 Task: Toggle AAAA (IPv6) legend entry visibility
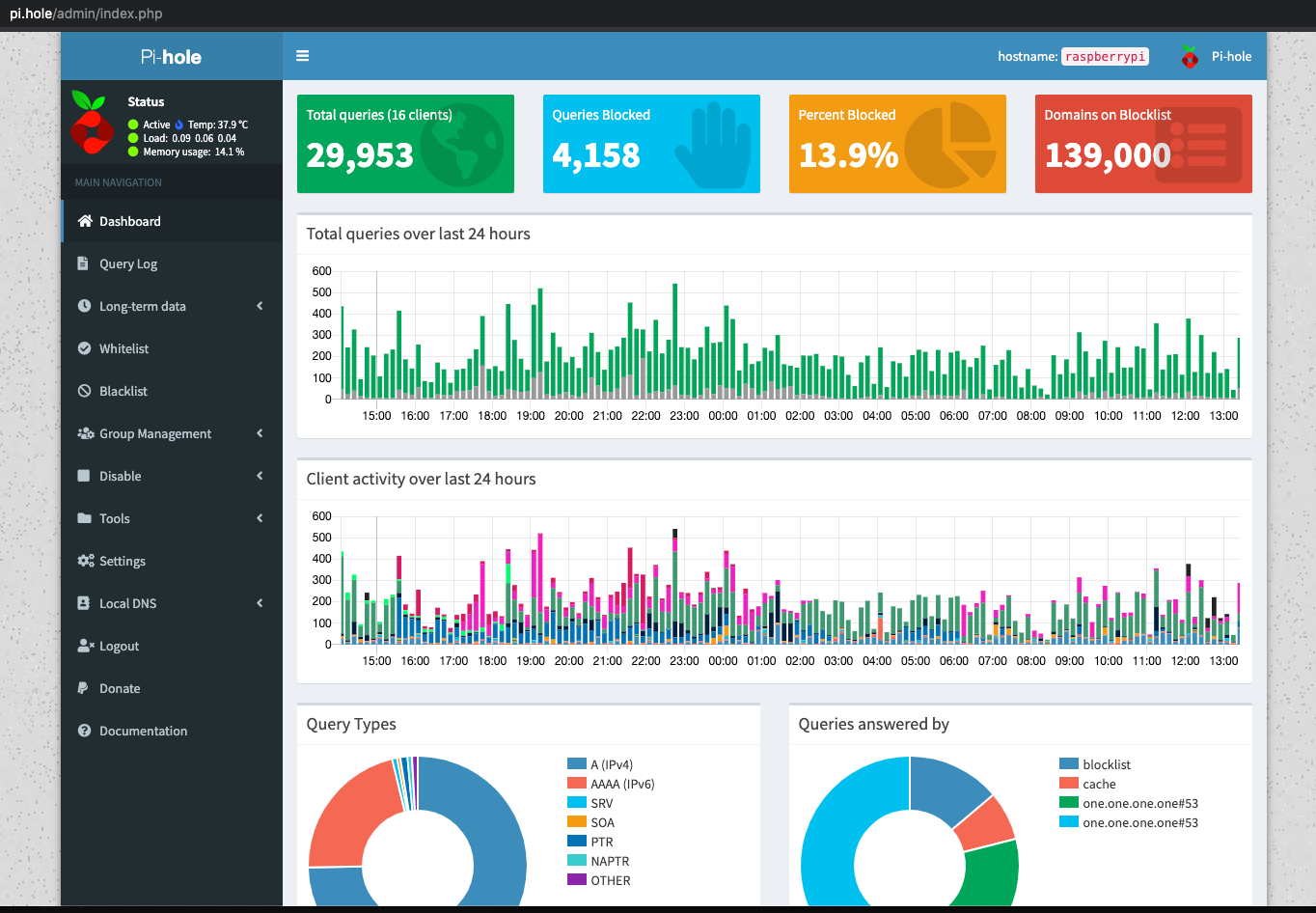click(611, 784)
